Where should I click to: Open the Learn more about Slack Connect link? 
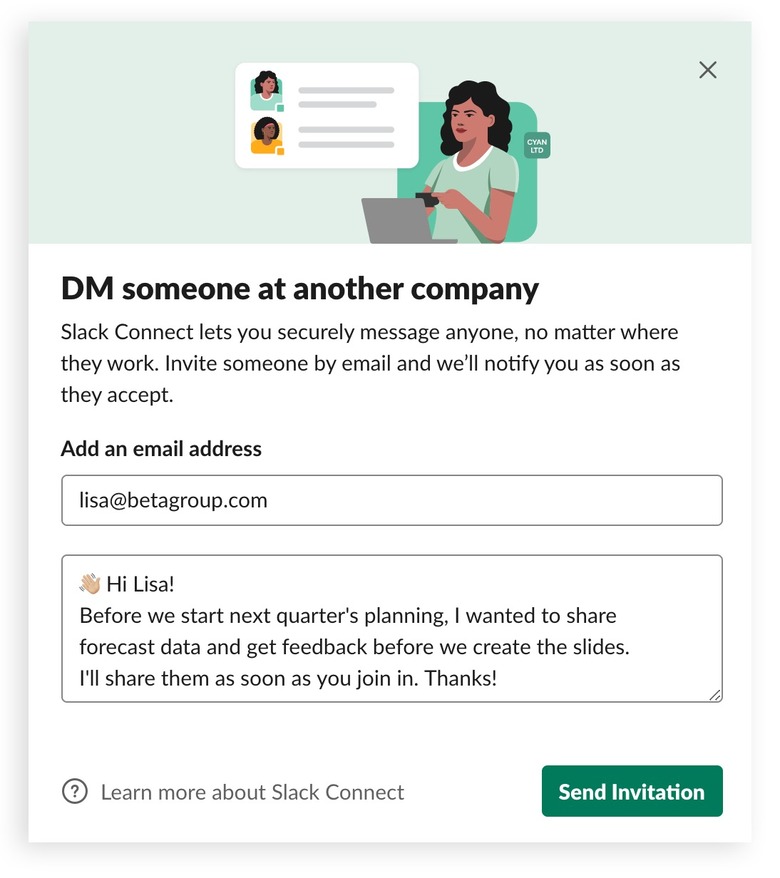coord(252,792)
